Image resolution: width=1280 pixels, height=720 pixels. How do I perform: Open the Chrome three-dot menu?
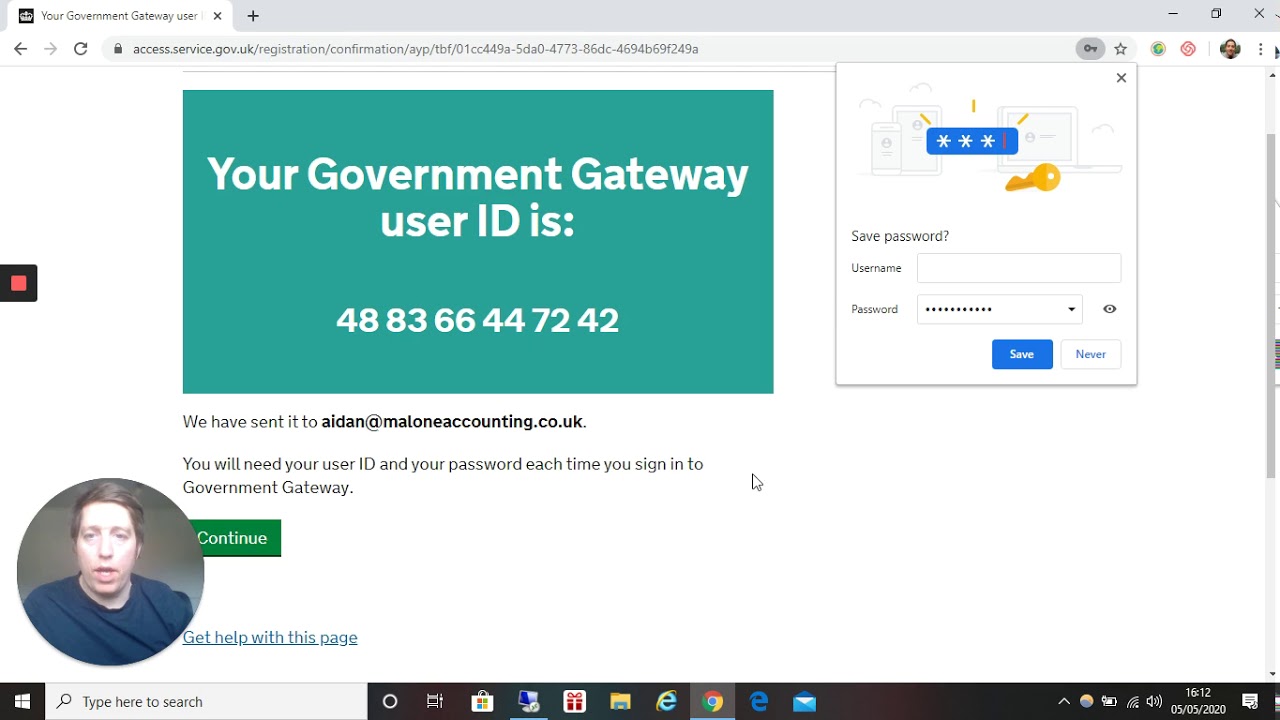[x=1260, y=48]
